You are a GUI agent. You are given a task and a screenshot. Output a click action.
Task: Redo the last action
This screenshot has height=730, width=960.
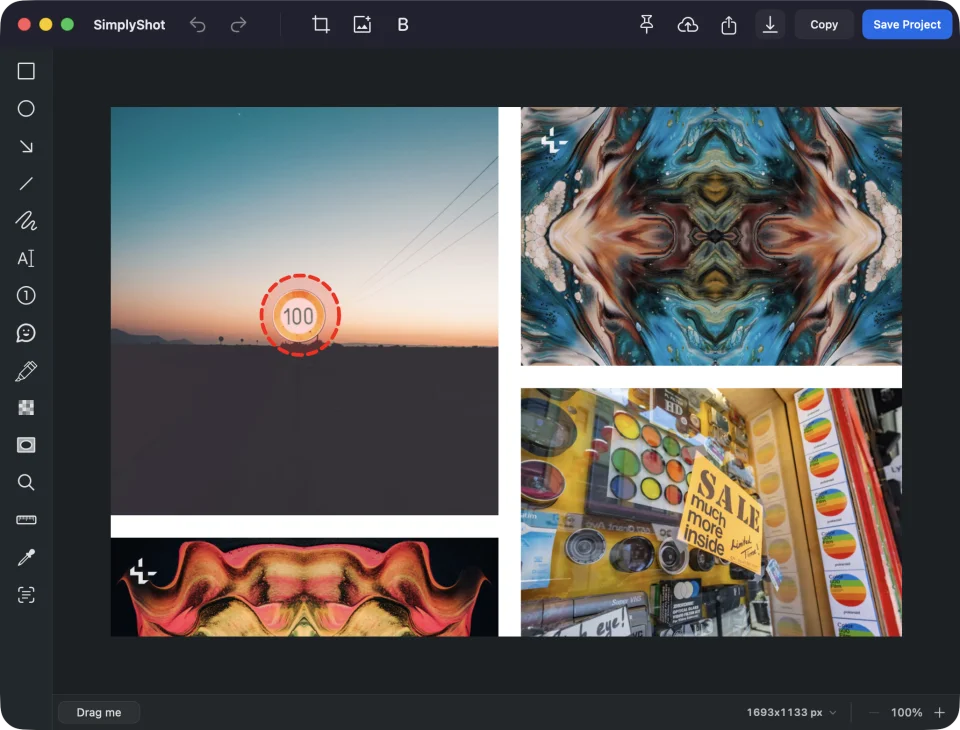coord(238,24)
